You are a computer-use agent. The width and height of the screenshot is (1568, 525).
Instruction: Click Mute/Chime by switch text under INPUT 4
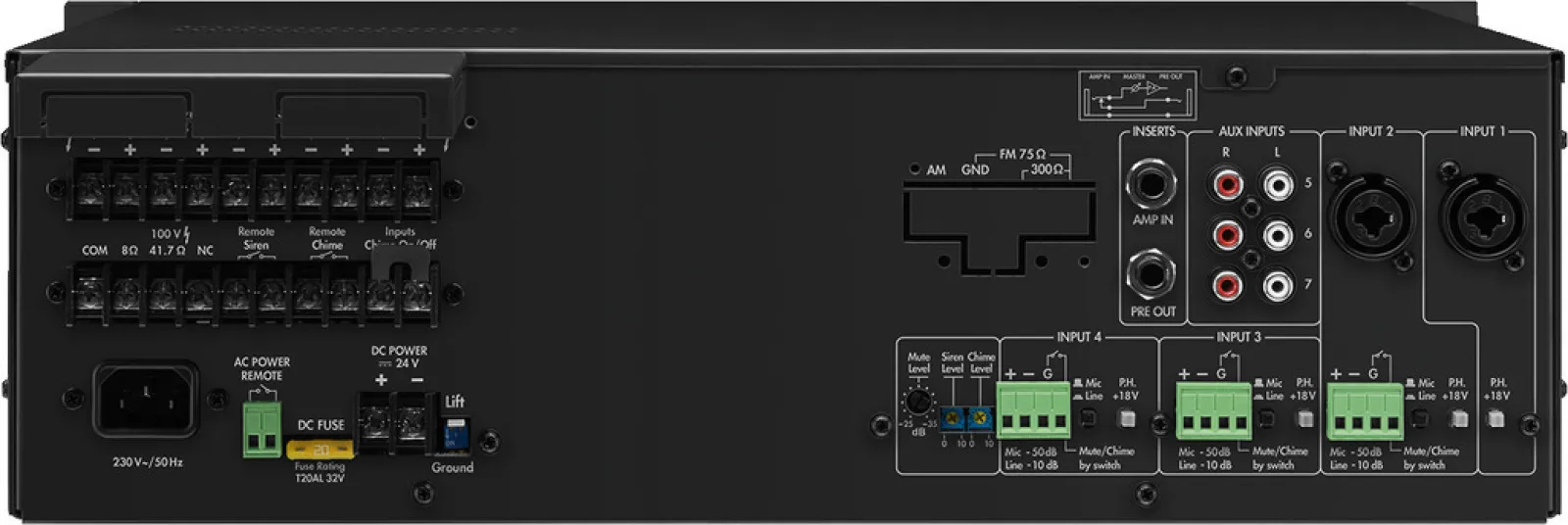tap(1105, 458)
